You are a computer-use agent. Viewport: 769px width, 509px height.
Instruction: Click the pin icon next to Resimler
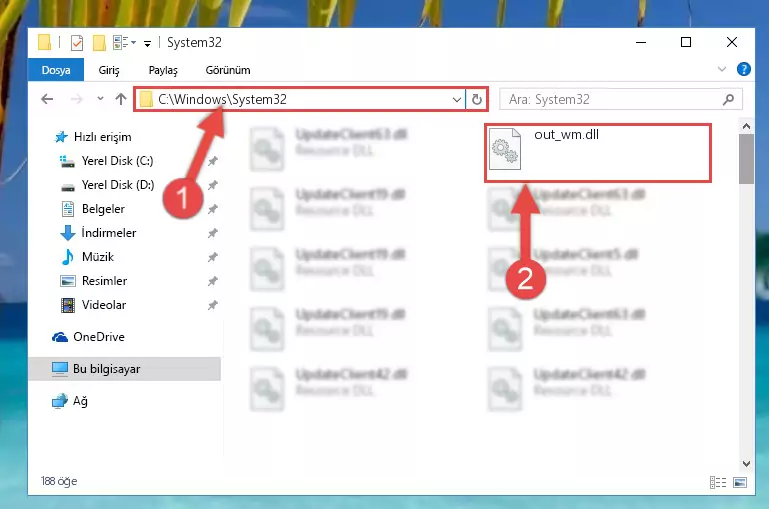coord(212,281)
